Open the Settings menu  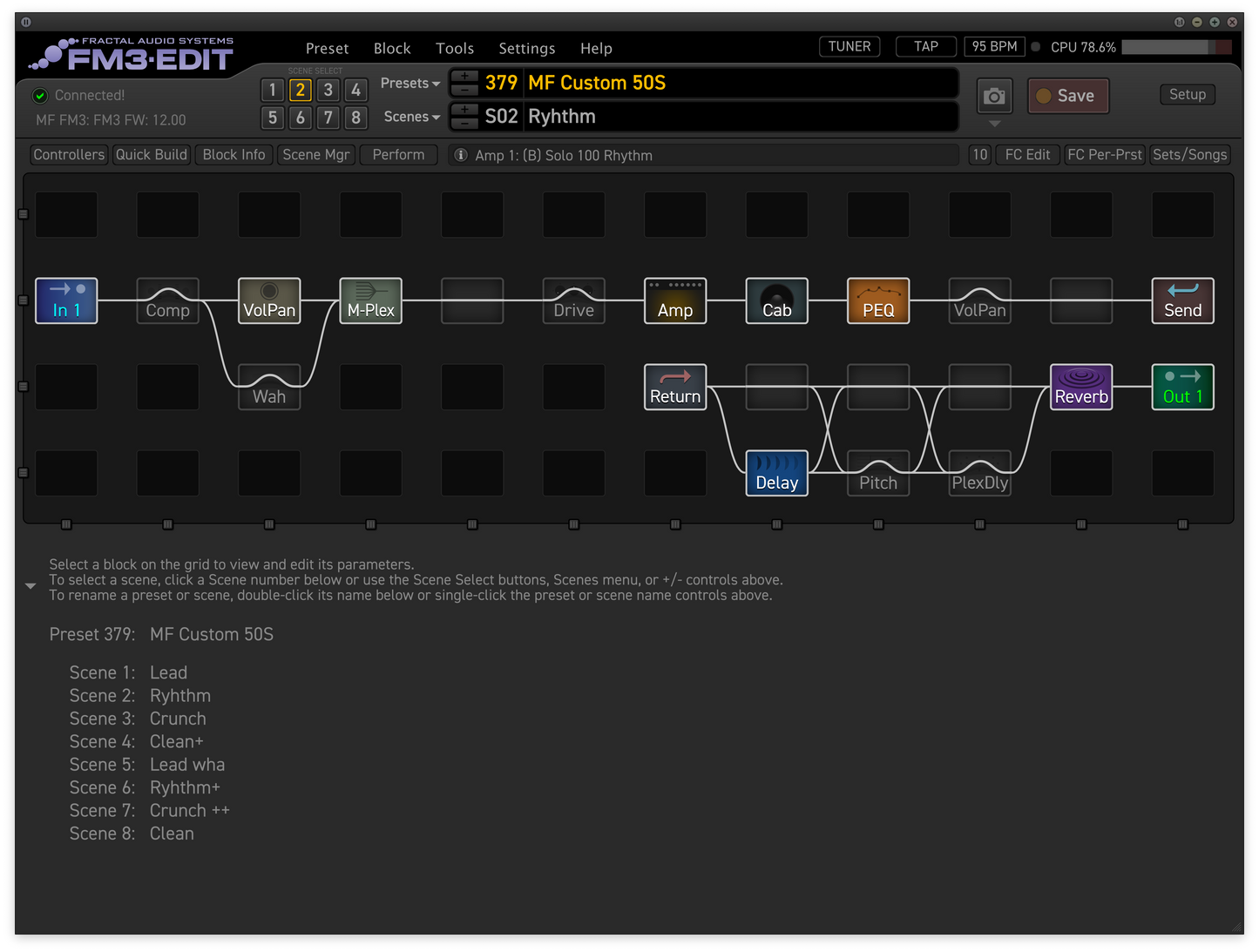[x=527, y=49]
